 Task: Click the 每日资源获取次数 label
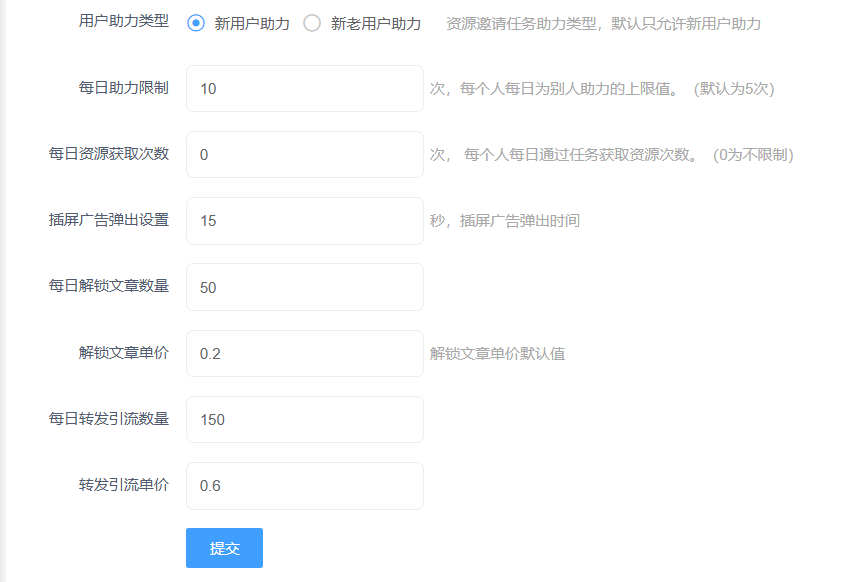pos(109,154)
